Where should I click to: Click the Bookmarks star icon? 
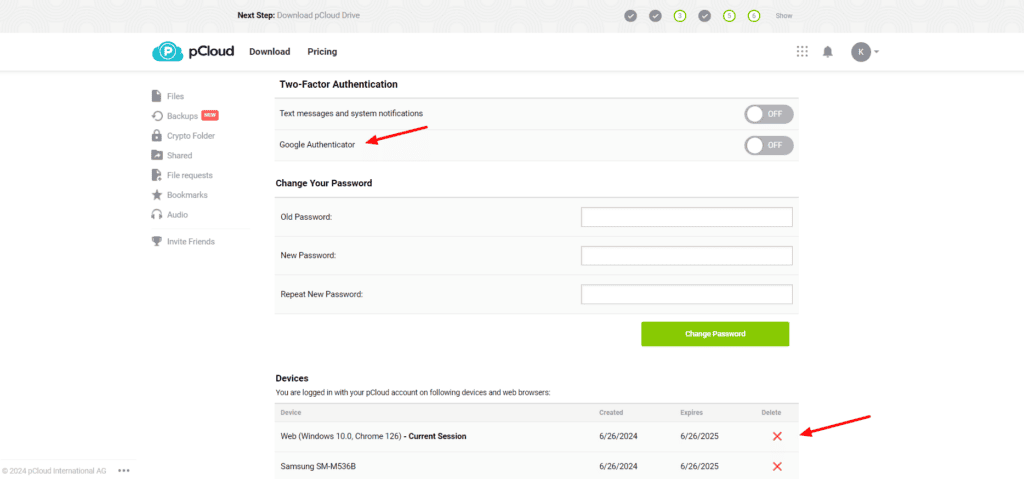point(157,195)
